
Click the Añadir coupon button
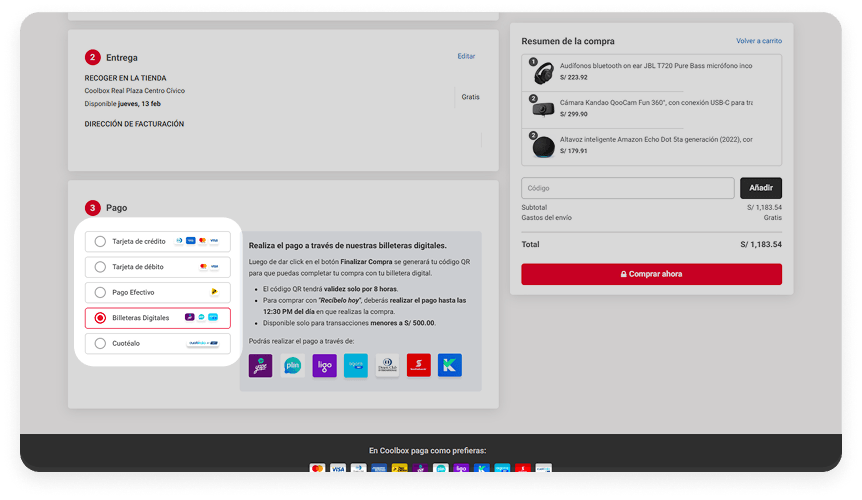click(x=761, y=188)
